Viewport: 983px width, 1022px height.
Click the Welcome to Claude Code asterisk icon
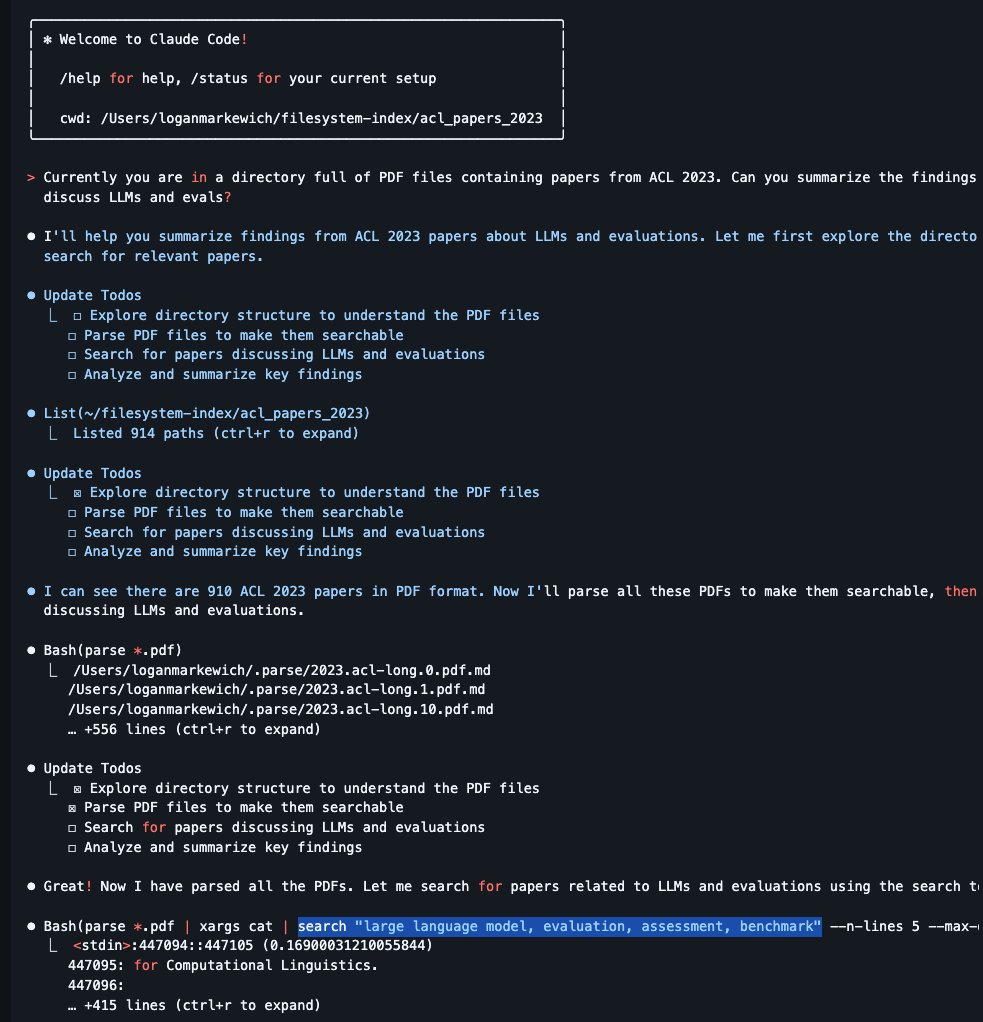(47, 39)
